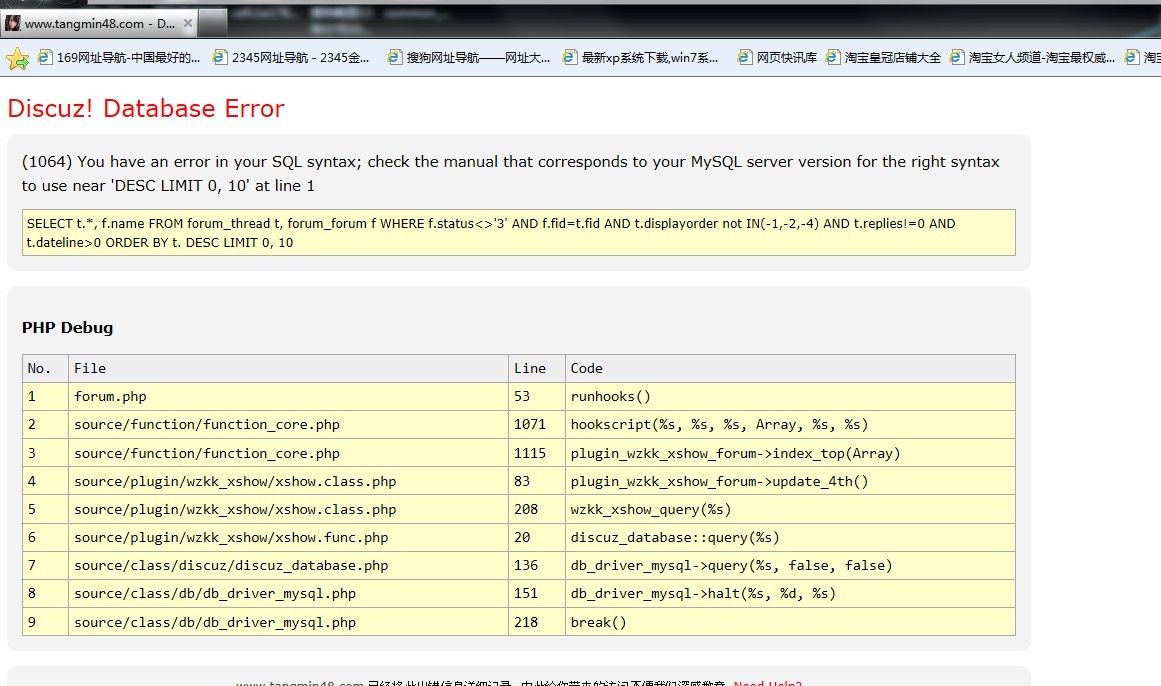Click the runhooks() code cell

(x=790, y=396)
